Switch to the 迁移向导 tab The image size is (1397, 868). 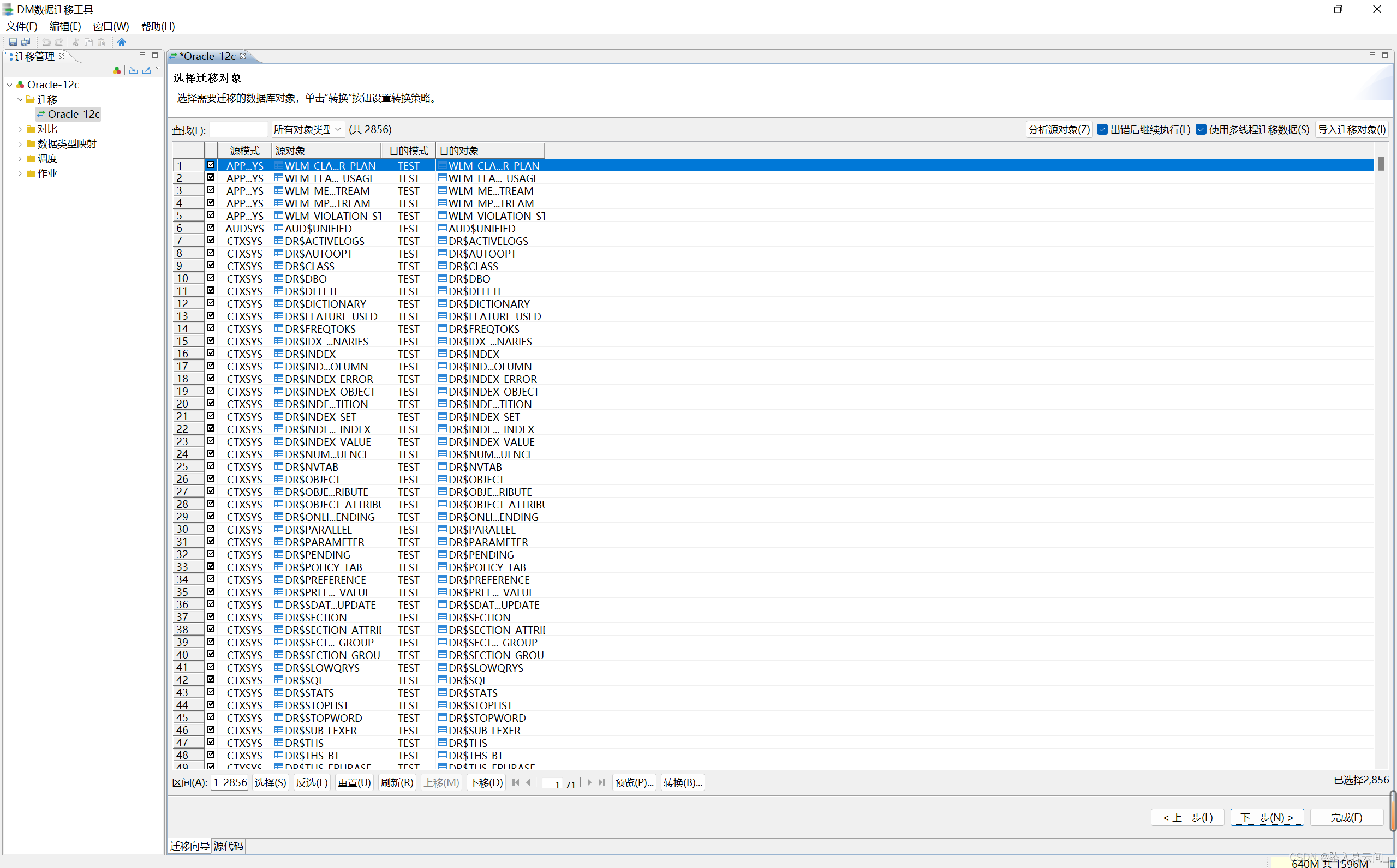[189, 846]
